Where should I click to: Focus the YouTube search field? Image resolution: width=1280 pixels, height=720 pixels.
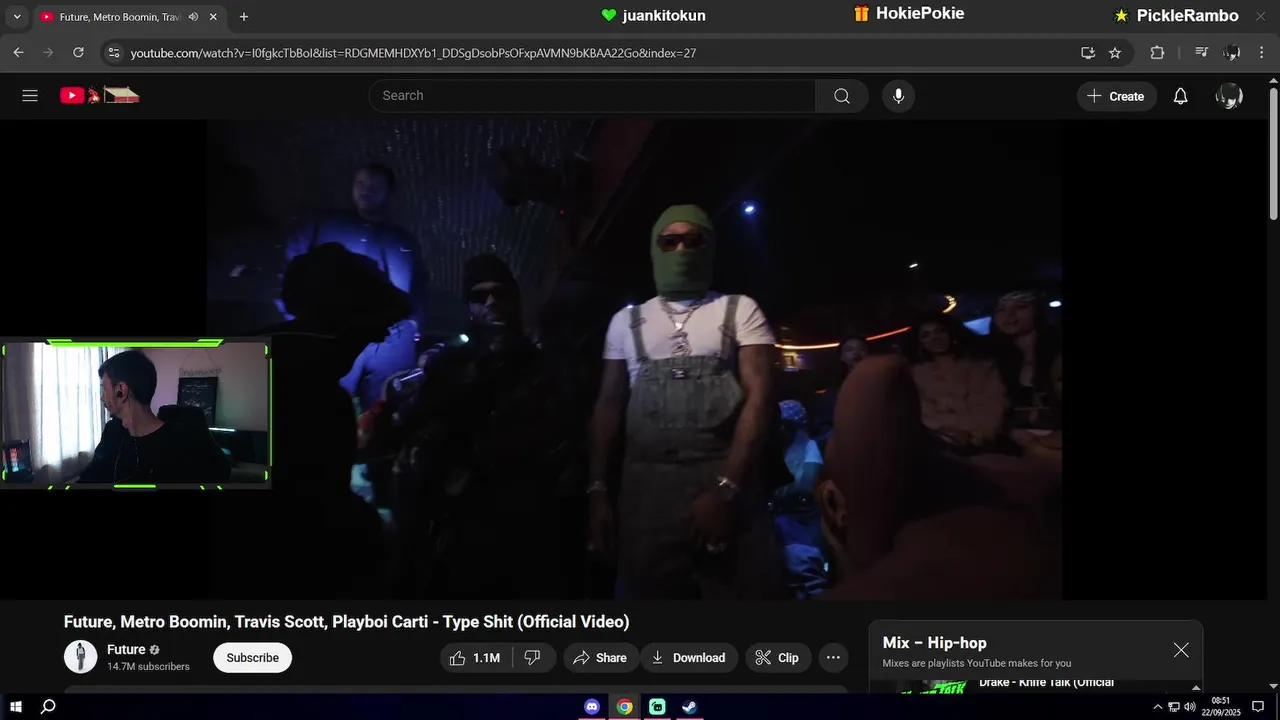(592, 96)
